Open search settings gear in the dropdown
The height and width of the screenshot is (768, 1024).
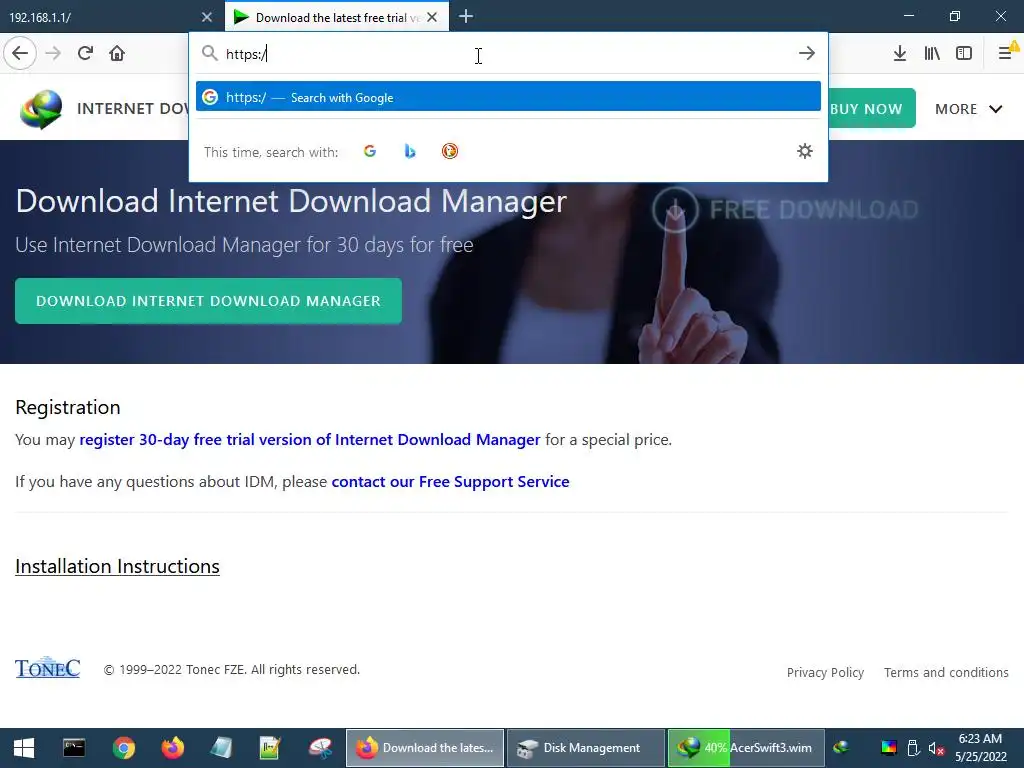(805, 152)
